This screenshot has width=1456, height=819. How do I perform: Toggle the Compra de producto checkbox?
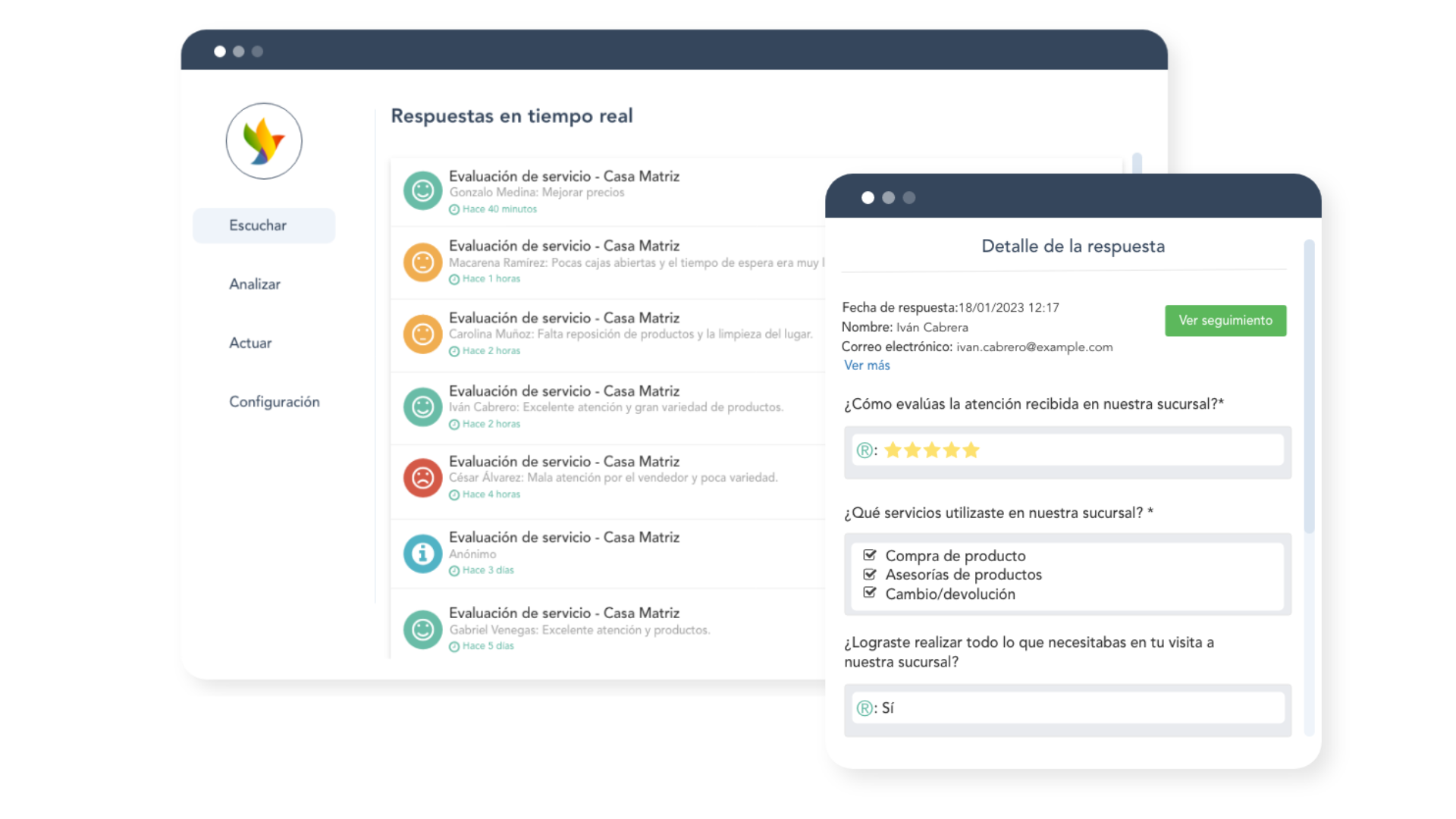pos(870,555)
